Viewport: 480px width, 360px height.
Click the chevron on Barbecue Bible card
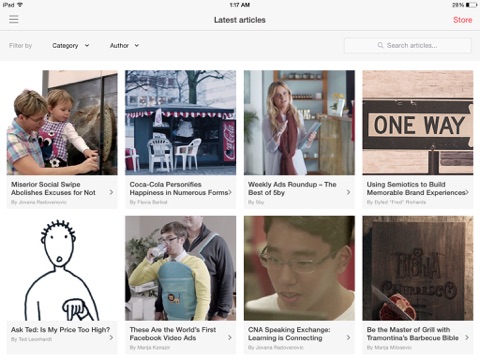tap(467, 338)
